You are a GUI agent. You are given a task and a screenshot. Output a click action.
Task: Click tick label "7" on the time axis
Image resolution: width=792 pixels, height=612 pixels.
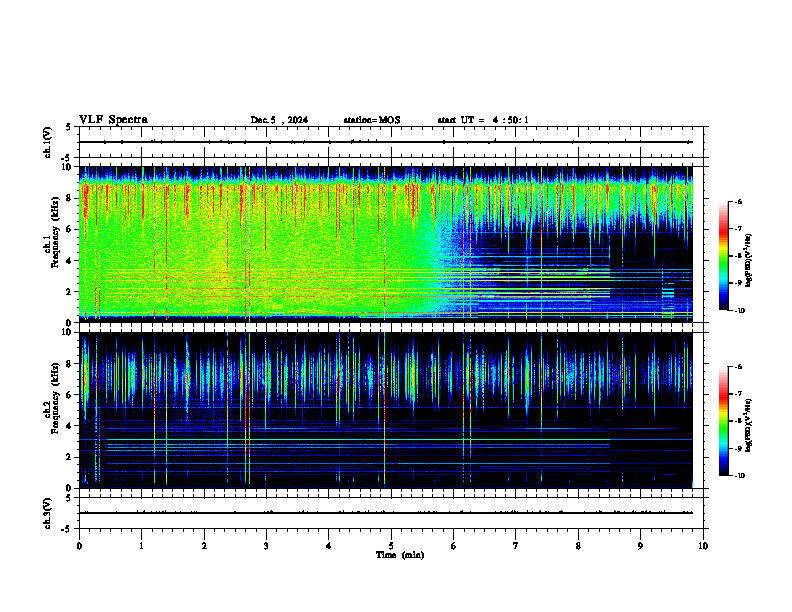pyautogui.click(x=516, y=546)
